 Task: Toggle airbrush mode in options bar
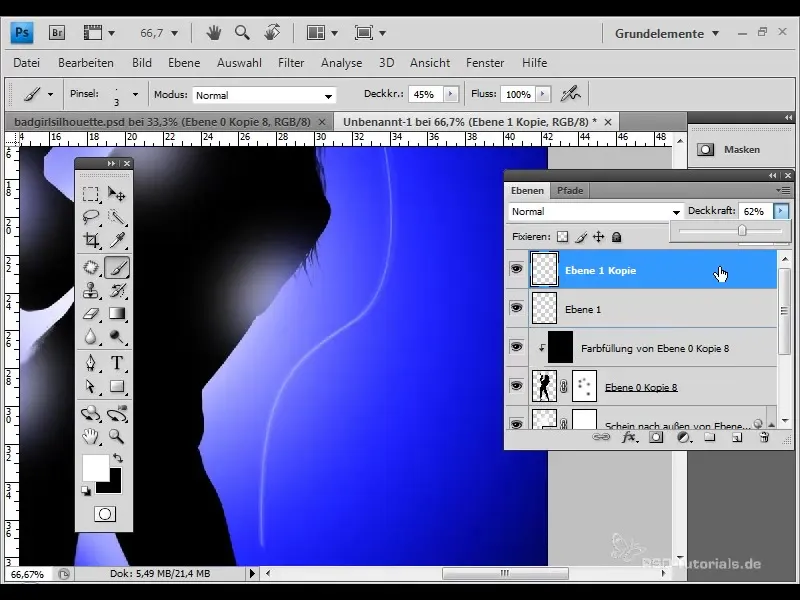click(x=570, y=94)
